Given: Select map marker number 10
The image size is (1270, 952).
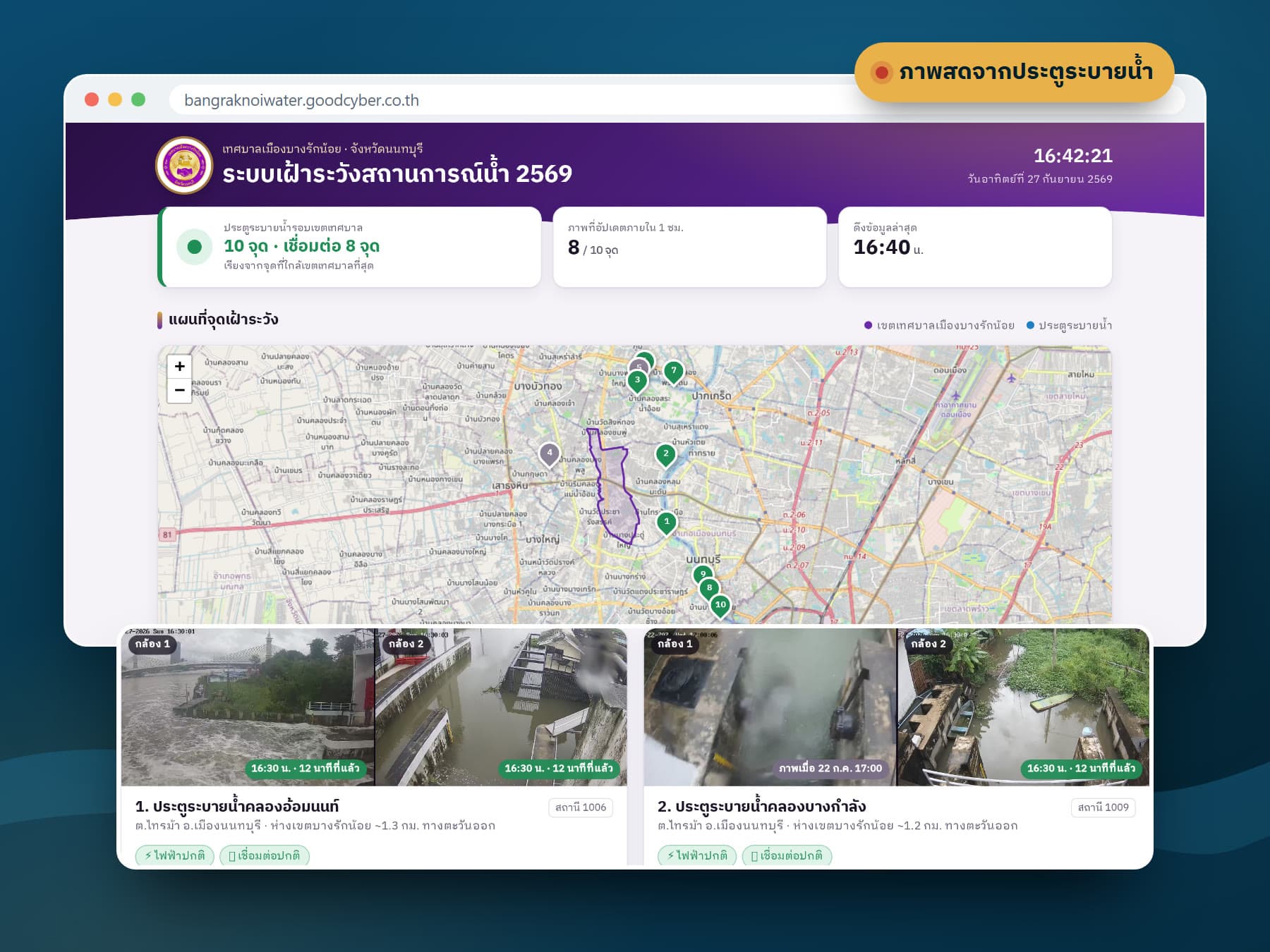Looking at the screenshot, I should 720,606.
